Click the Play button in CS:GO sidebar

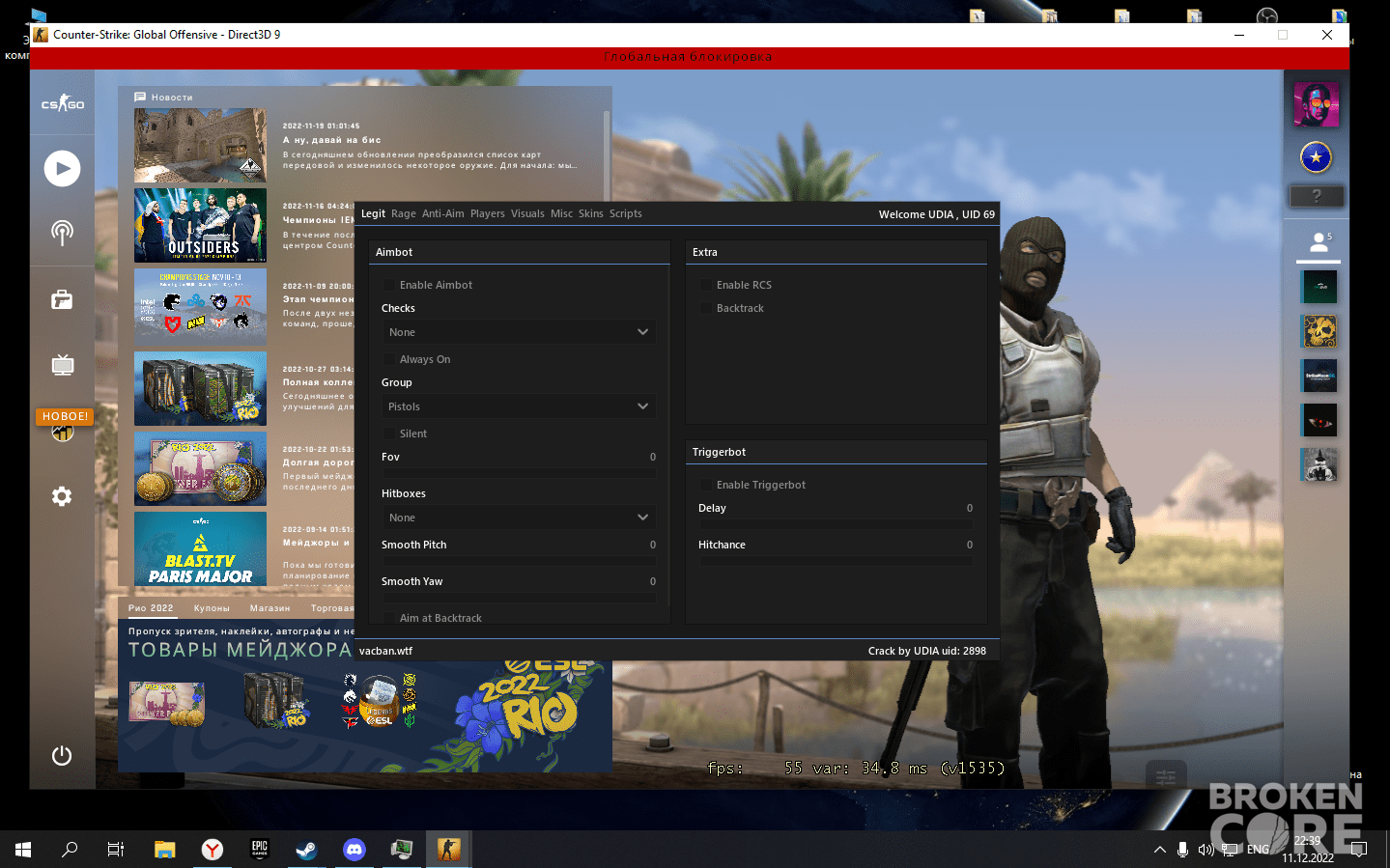click(x=62, y=169)
